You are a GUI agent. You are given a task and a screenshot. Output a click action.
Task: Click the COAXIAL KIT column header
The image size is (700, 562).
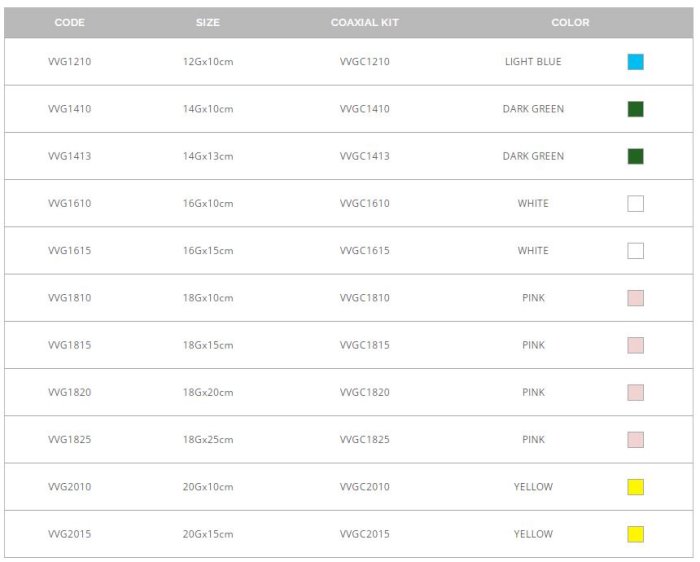coord(365,22)
